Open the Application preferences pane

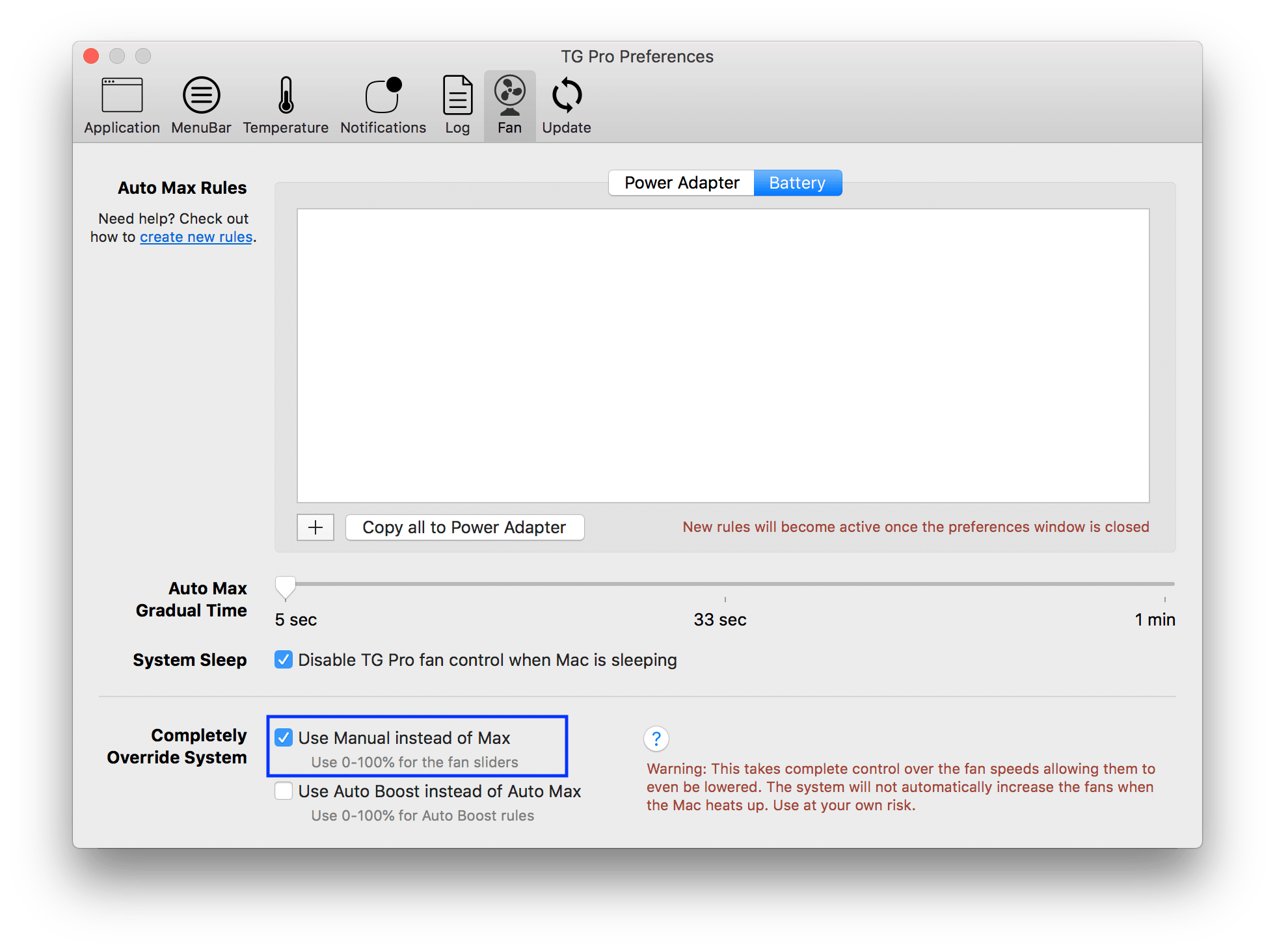122,106
